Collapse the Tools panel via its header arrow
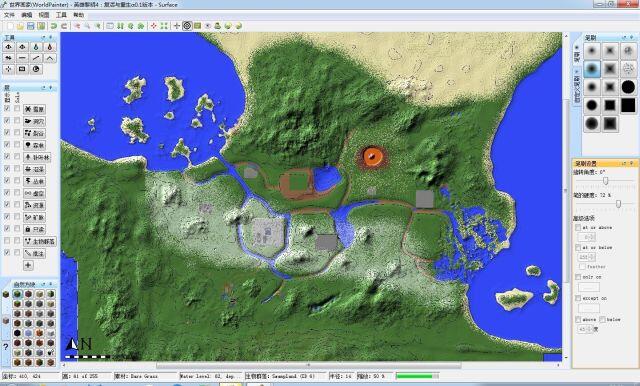Screen dimensions: 640x386 click(x=44, y=37)
